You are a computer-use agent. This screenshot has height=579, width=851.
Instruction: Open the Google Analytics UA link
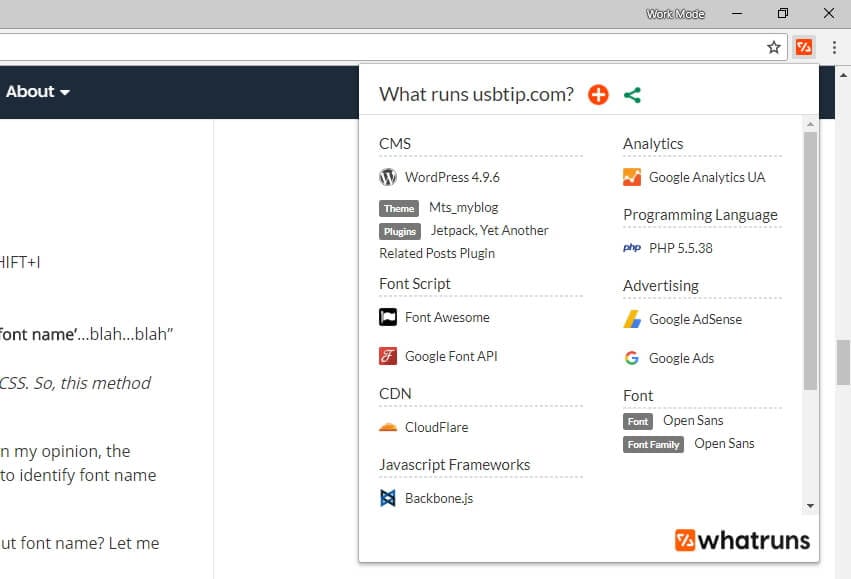(x=707, y=177)
